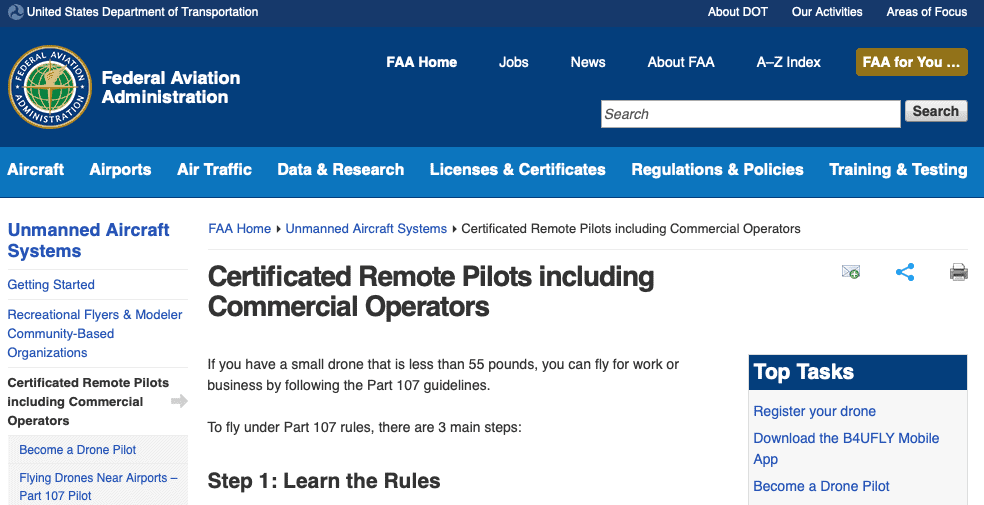The image size is (984, 505).
Task: Open the Register your drone link
Action: (815, 412)
